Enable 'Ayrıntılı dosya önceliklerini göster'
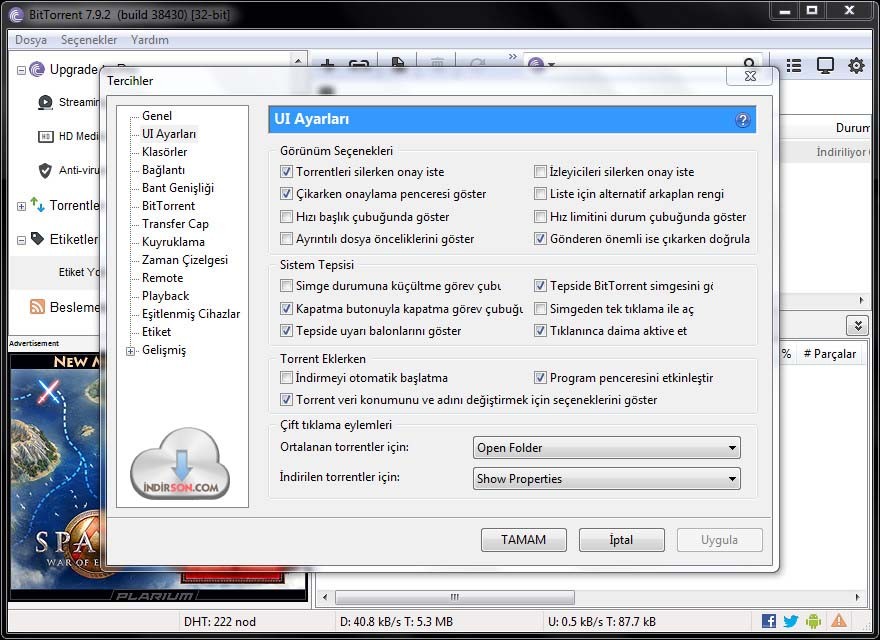 (286, 239)
